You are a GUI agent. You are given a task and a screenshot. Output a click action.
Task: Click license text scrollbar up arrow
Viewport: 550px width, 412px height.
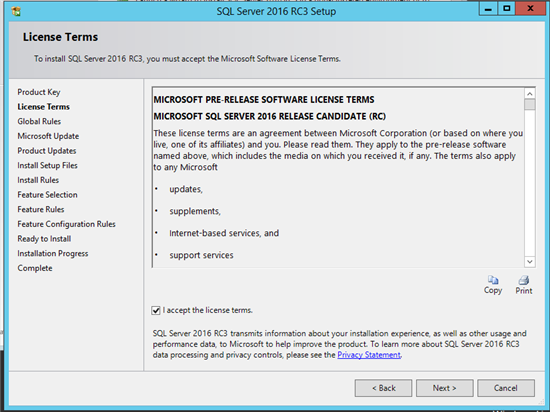[530, 94]
